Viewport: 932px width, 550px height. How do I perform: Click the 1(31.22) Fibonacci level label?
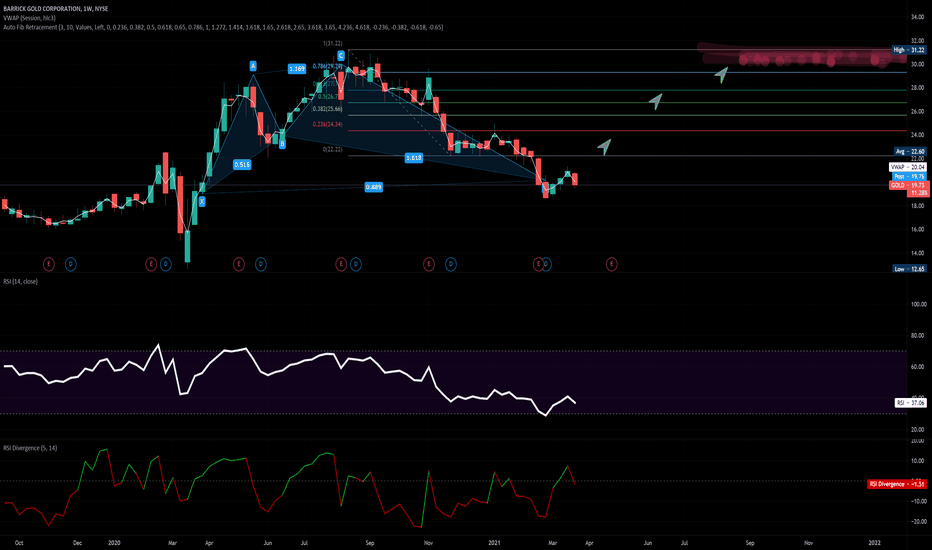point(332,43)
